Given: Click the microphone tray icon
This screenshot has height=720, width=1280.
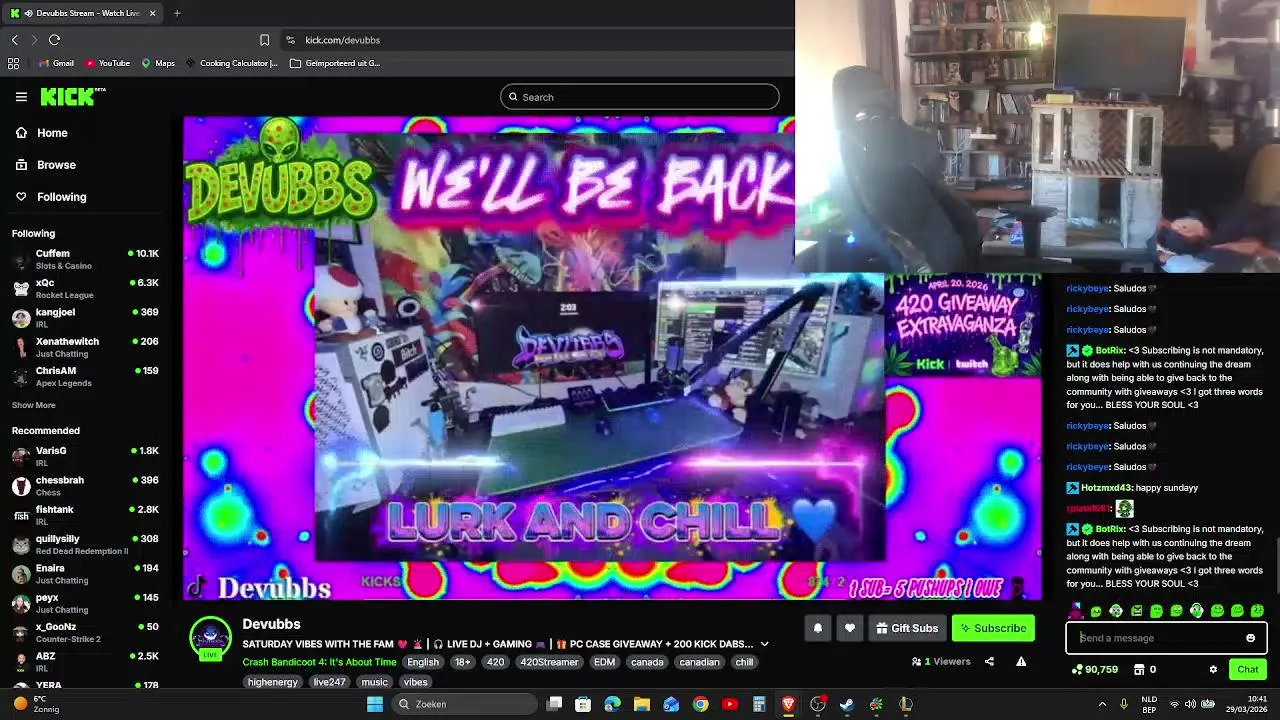Looking at the screenshot, I should pos(1124,704).
